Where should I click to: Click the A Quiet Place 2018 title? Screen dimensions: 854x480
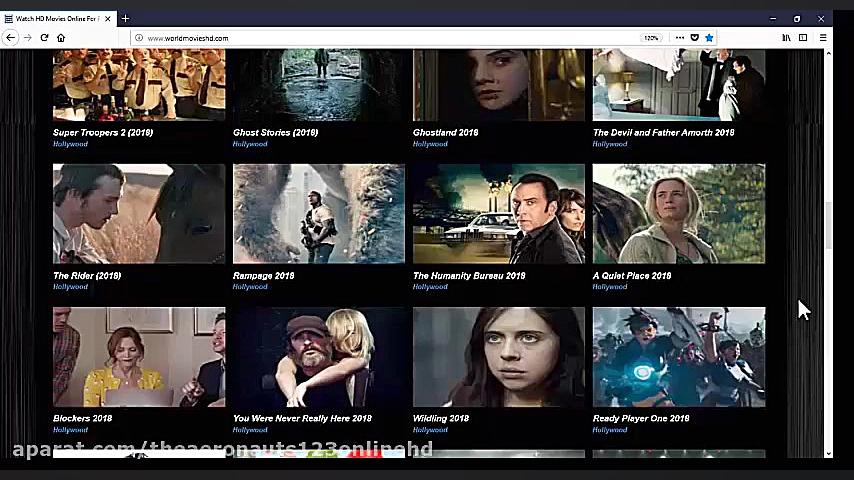pos(632,276)
